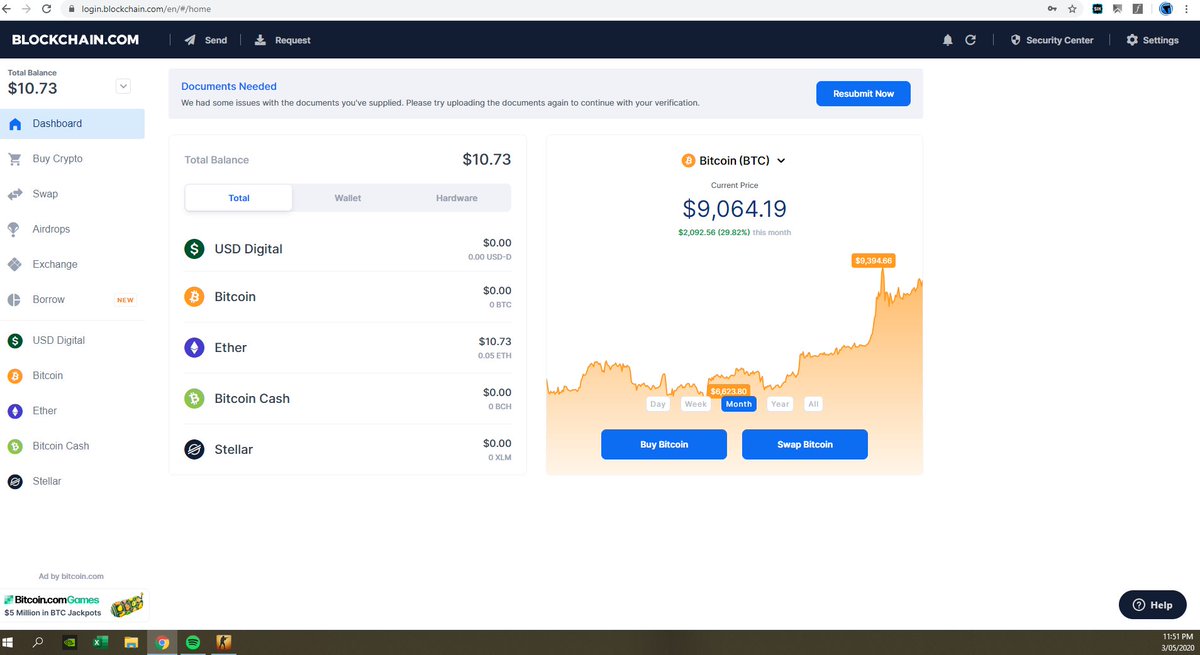Open the notifications bell icon
This screenshot has height=655, width=1200.
[948, 40]
